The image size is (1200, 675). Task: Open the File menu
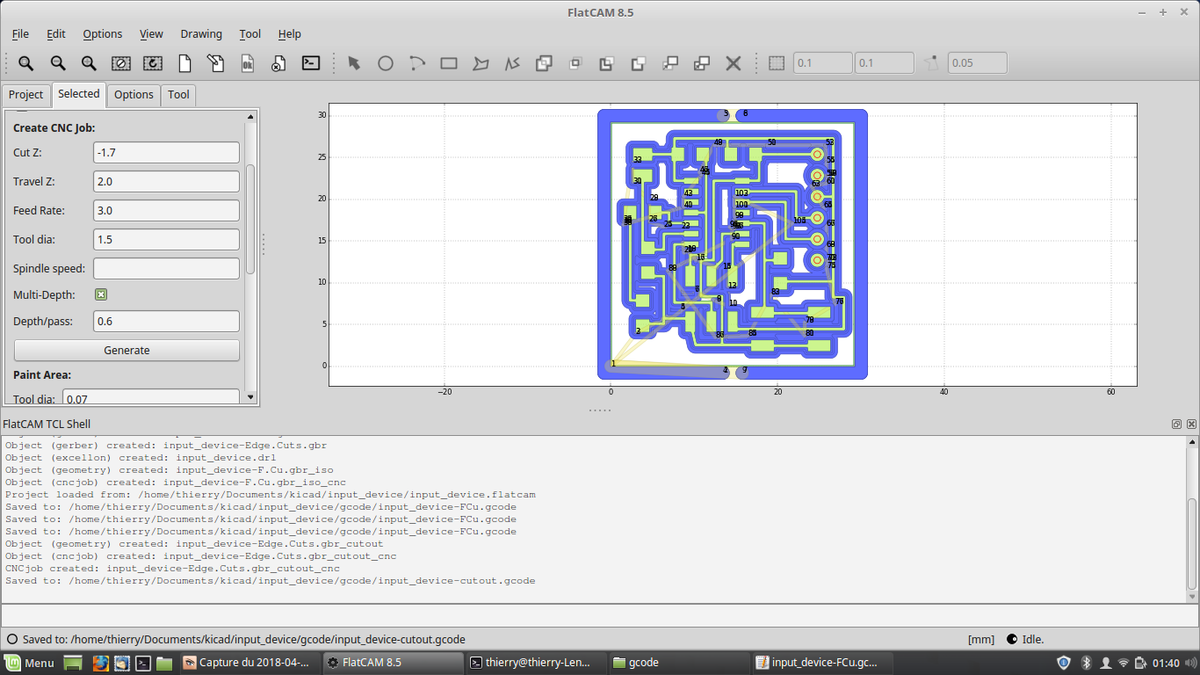[20, 34]
